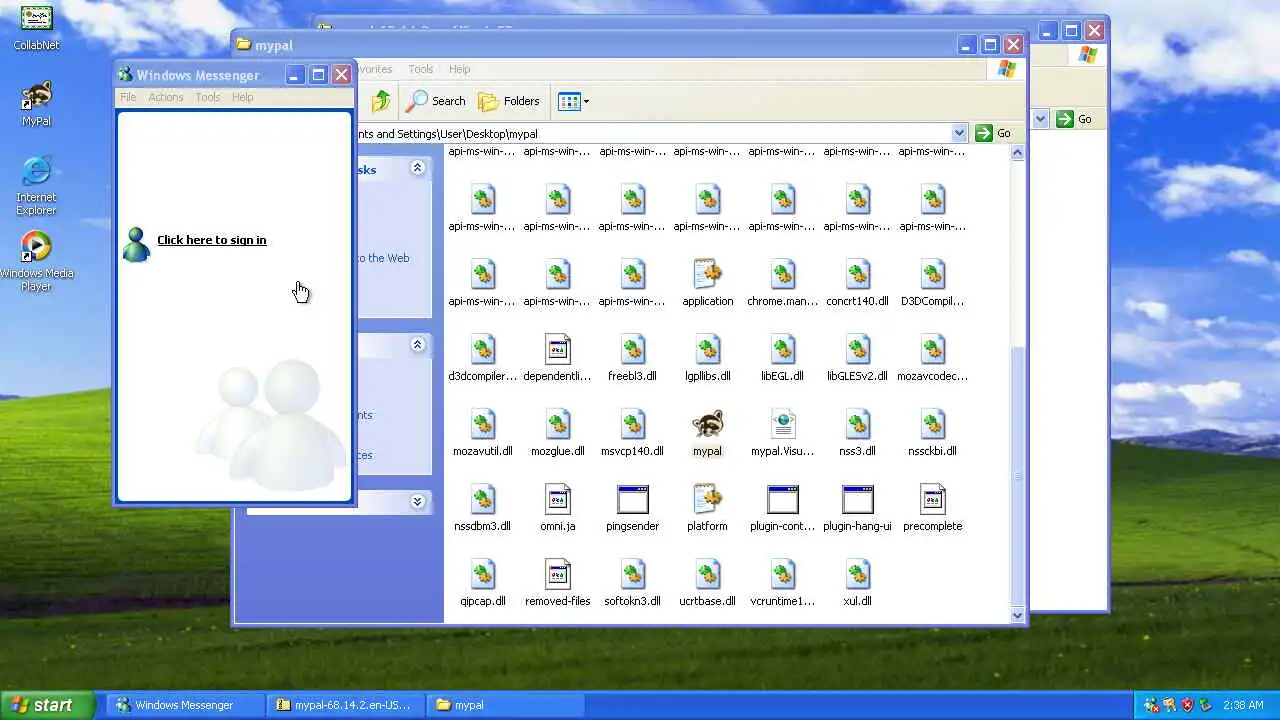1280x720 pixels.
Task: Select mypal raccoon executable icon
Action: point(707,424)
